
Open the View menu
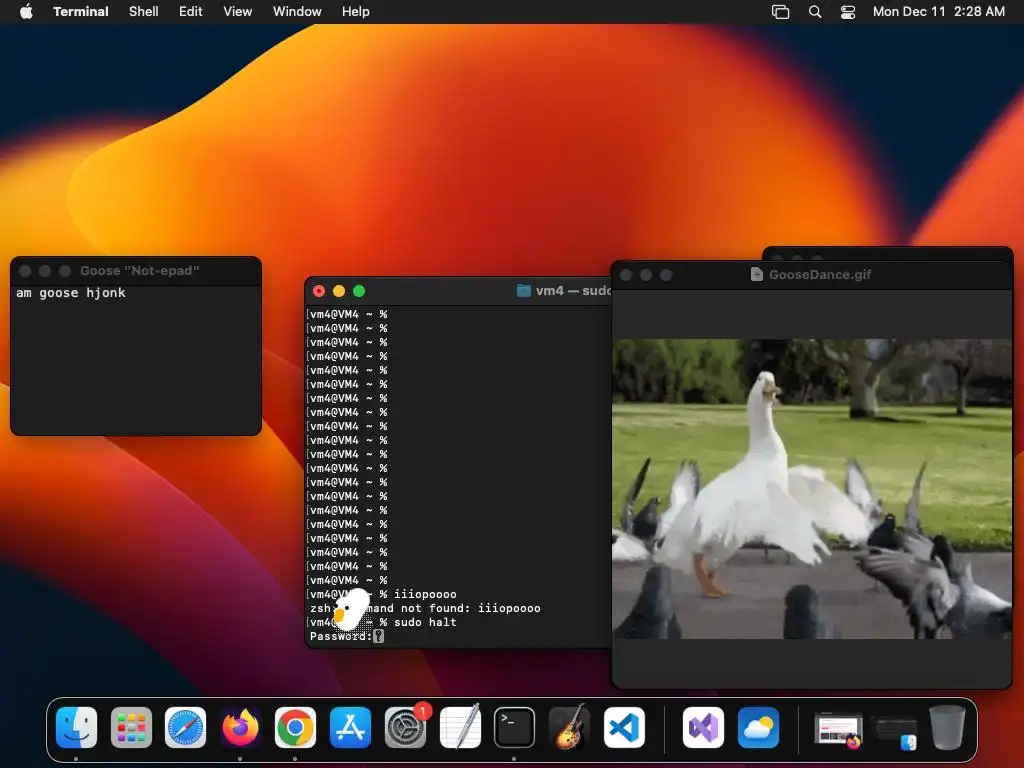click(x=238, y=11)
